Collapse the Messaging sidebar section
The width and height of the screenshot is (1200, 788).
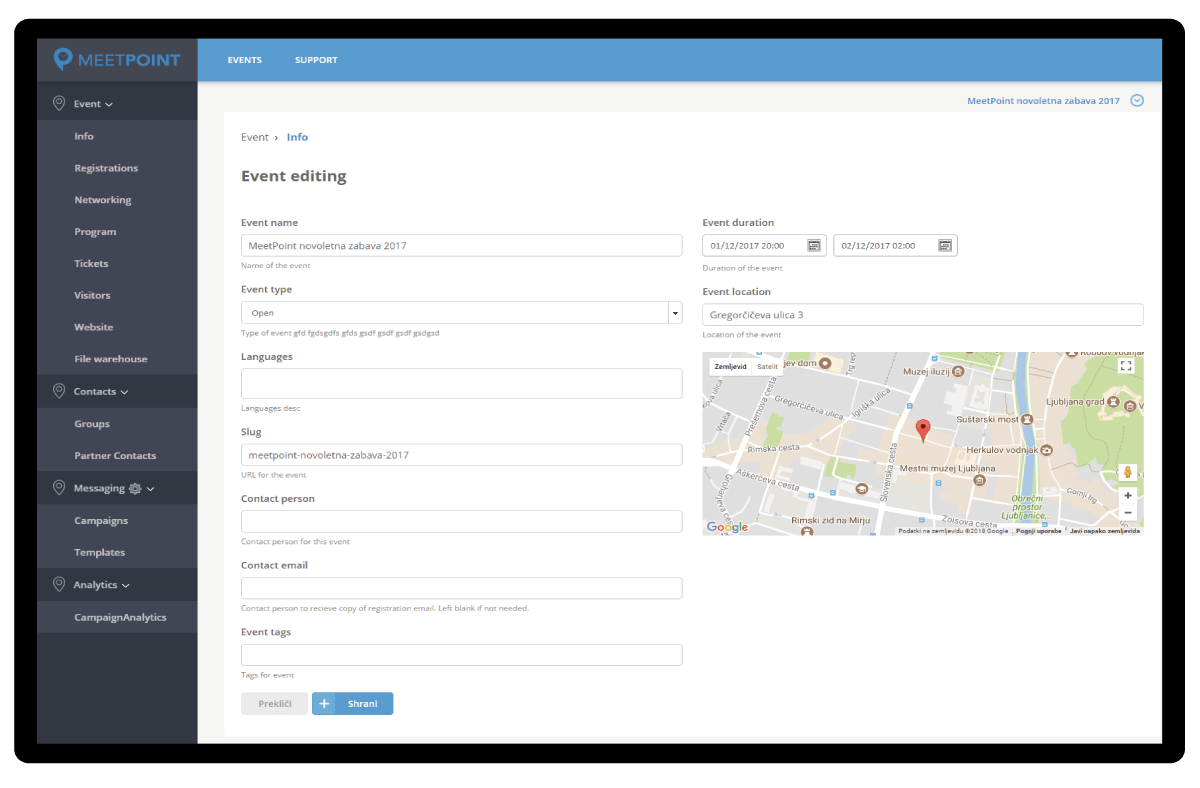pyautogui.click(x=151, y=489)
